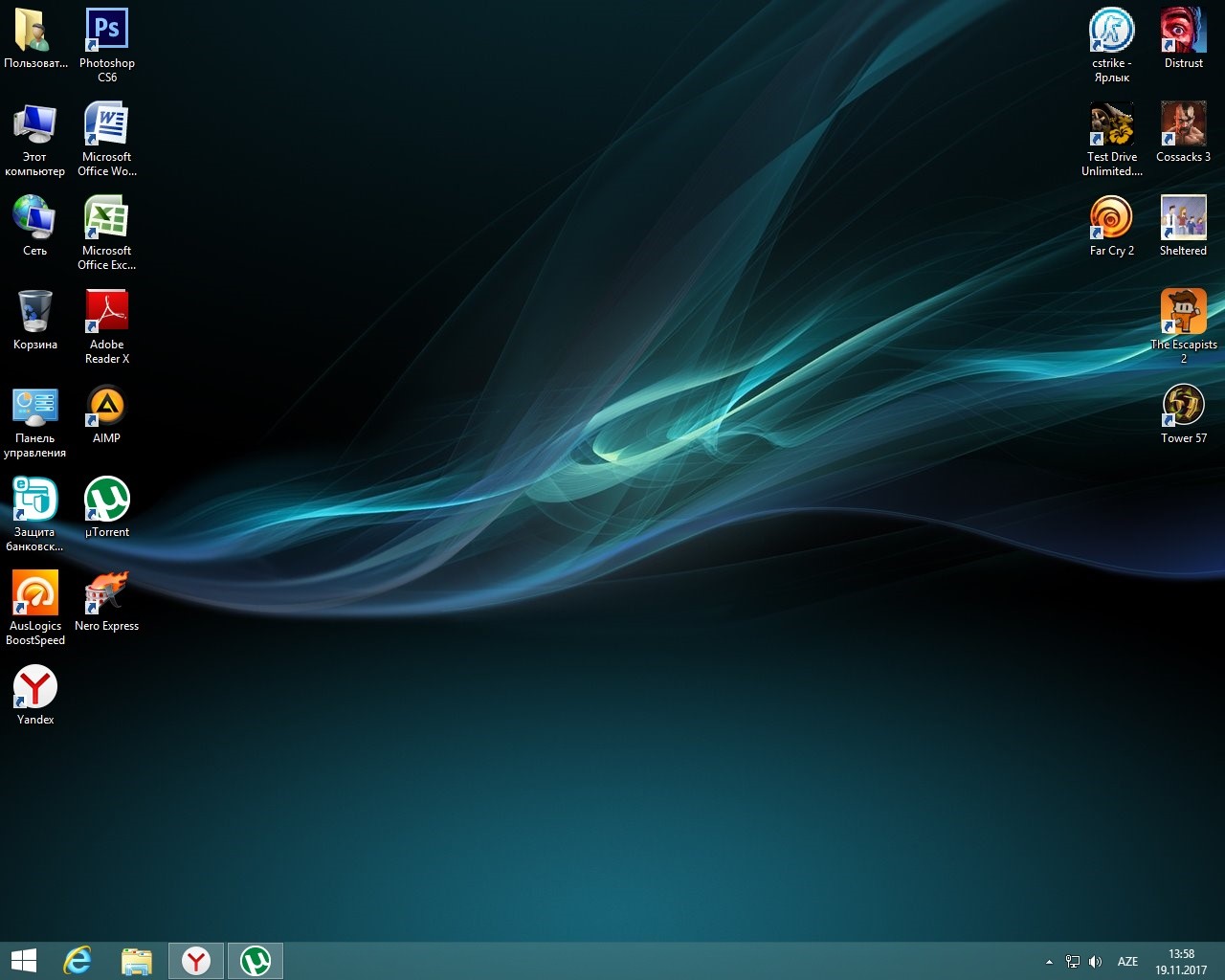1225x980 pixels.
Task: Select the Корзина recycle bin icon
Action: click(x=35, y=312)
